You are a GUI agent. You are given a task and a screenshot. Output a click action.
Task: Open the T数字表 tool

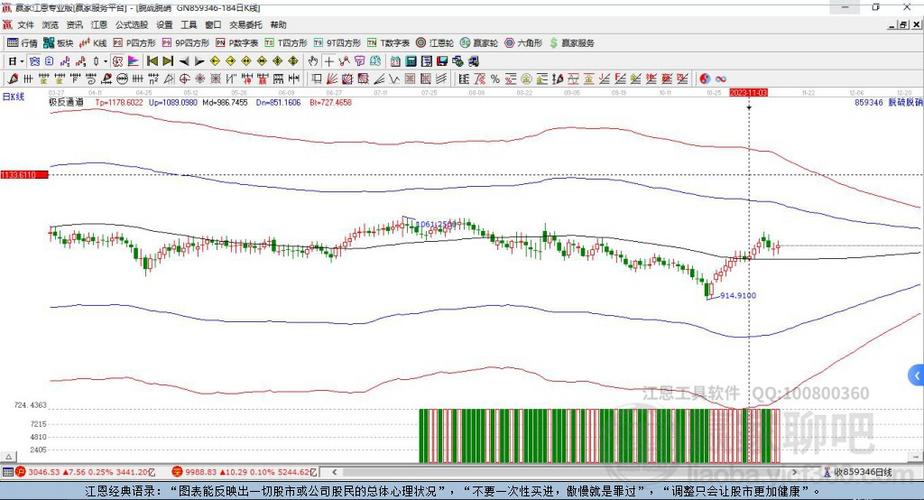pos(388,43)
